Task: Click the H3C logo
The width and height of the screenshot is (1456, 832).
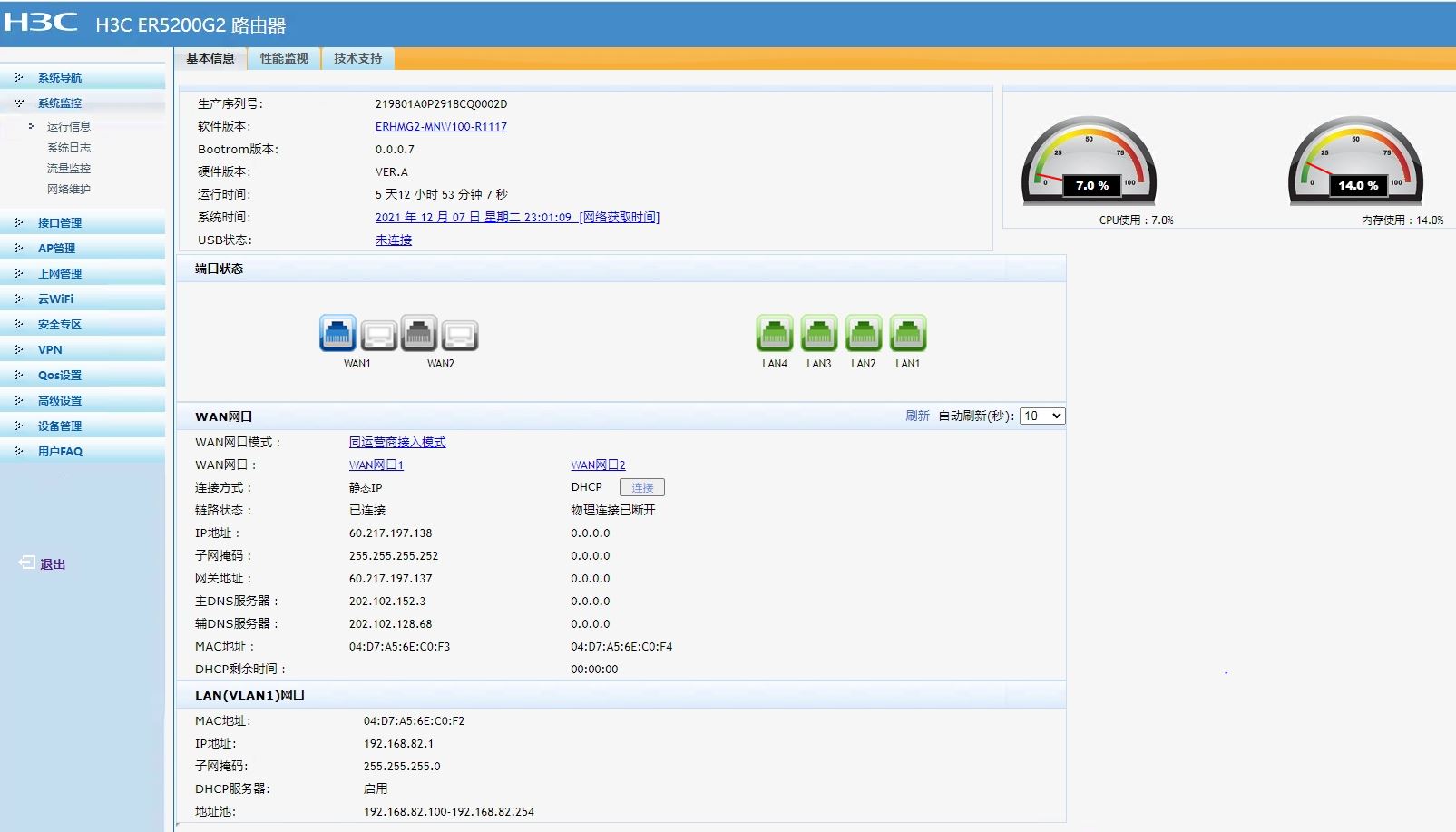Action: 41,22
